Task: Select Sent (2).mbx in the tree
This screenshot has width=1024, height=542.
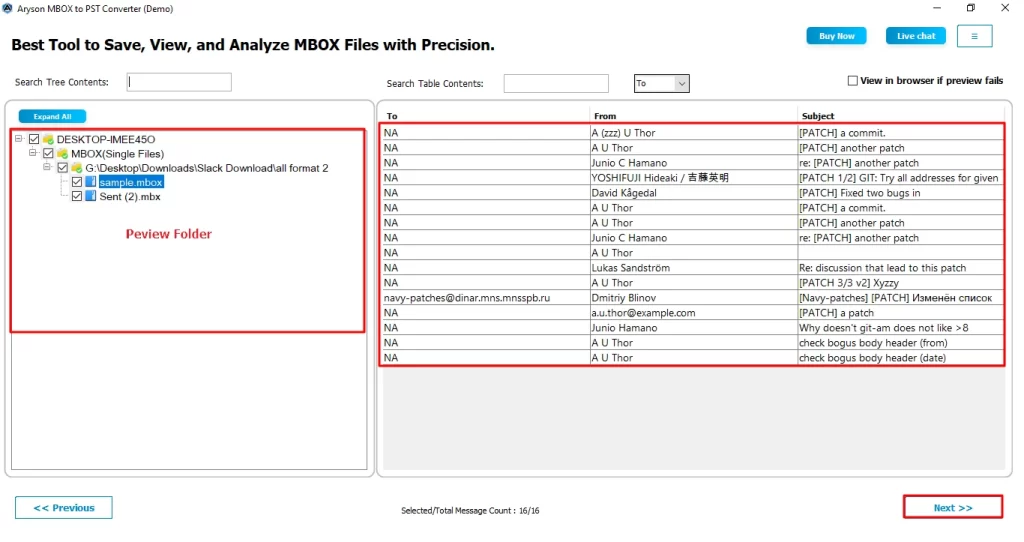Action: point(130,196)
